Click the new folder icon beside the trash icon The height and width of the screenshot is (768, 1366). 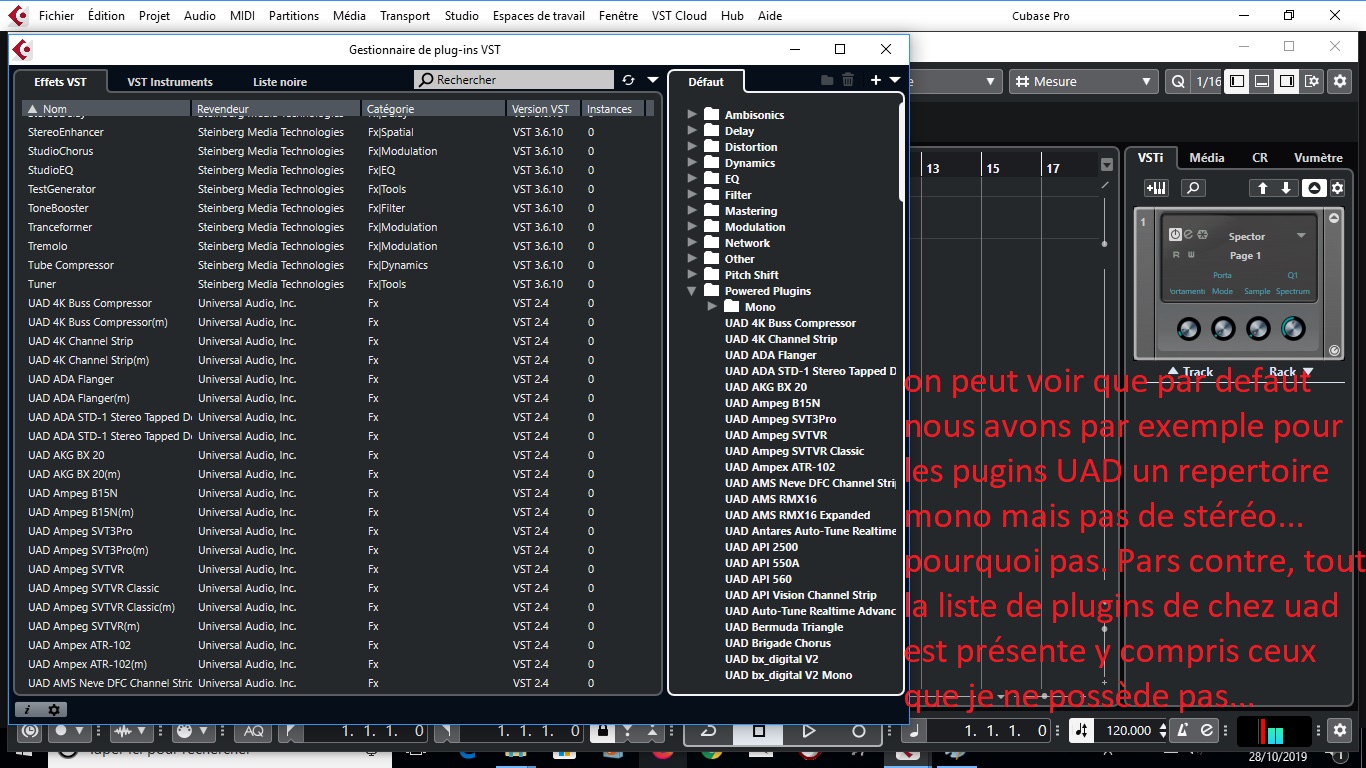point(828,80)
